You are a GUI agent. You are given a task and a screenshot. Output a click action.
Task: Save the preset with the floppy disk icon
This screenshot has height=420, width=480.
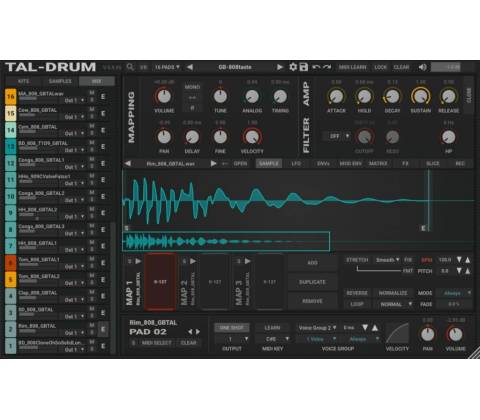(x=304, y=67)
